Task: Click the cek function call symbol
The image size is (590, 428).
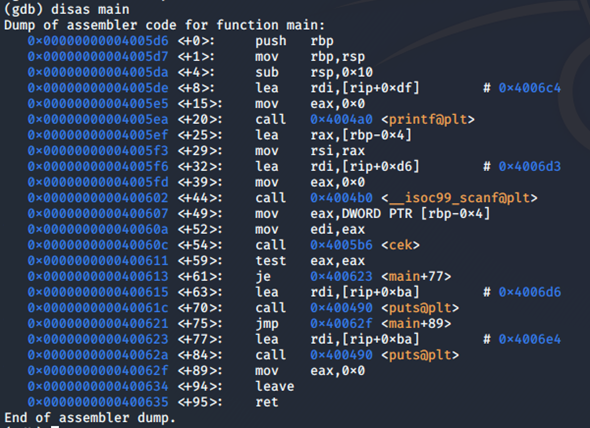Action: pos(400,245)
